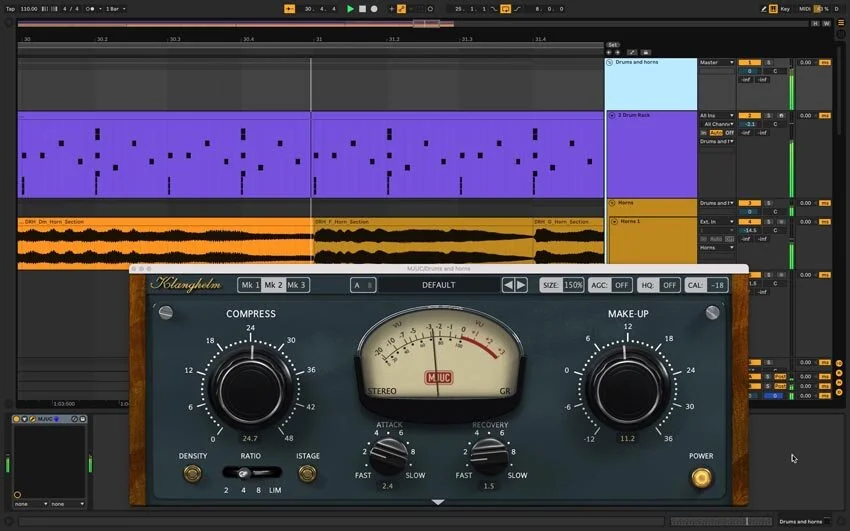
Task: Set Drum Rack monitoring to In
Action: point(704,133)
